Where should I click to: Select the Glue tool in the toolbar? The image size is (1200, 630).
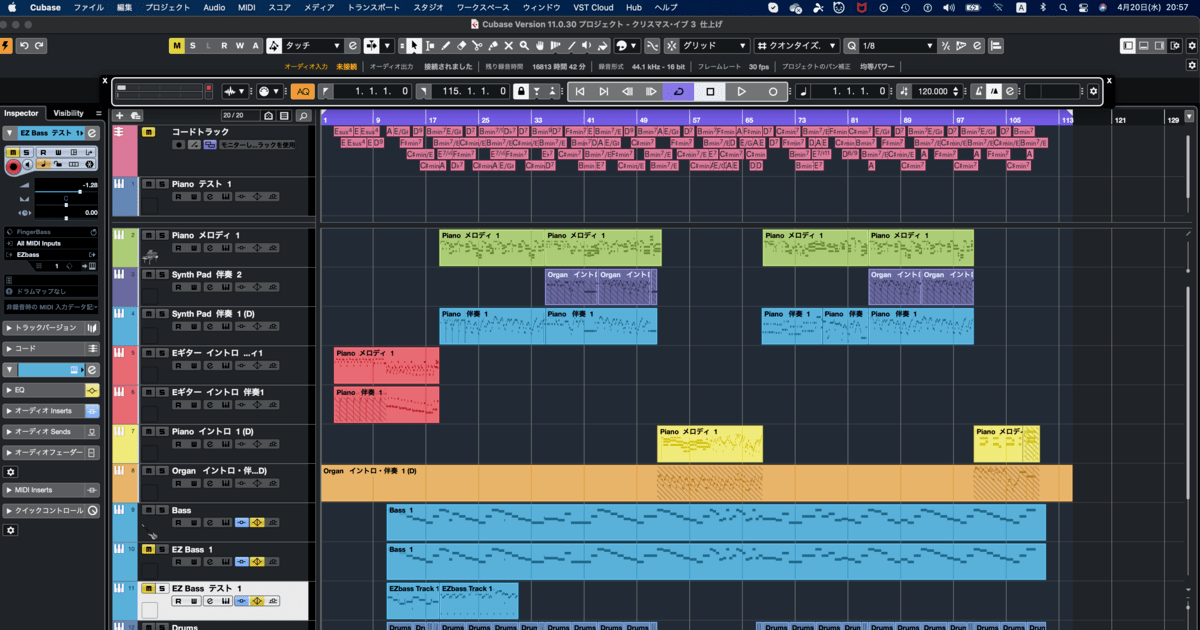pyautogui.click(x=493, y=45)
